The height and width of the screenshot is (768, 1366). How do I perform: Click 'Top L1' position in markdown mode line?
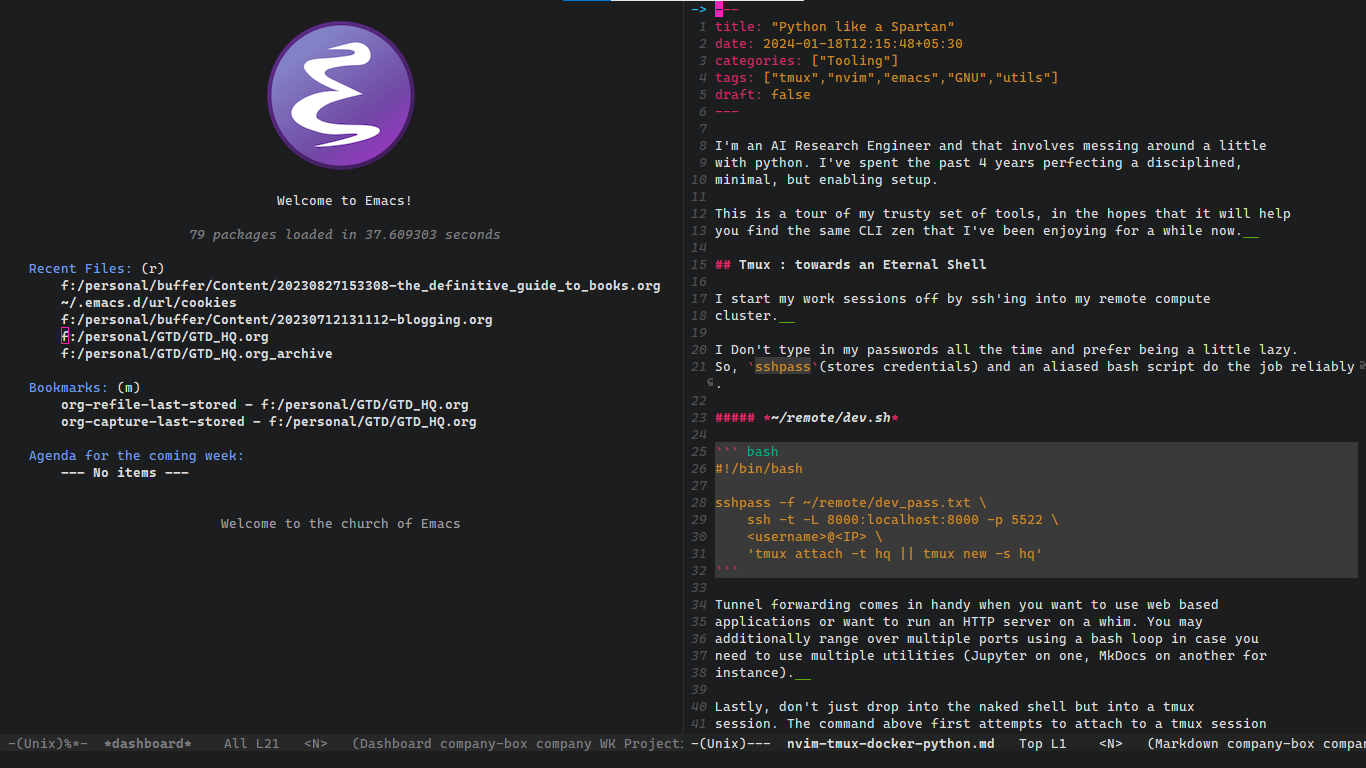pyautogui.click(x=1043, y=743)
